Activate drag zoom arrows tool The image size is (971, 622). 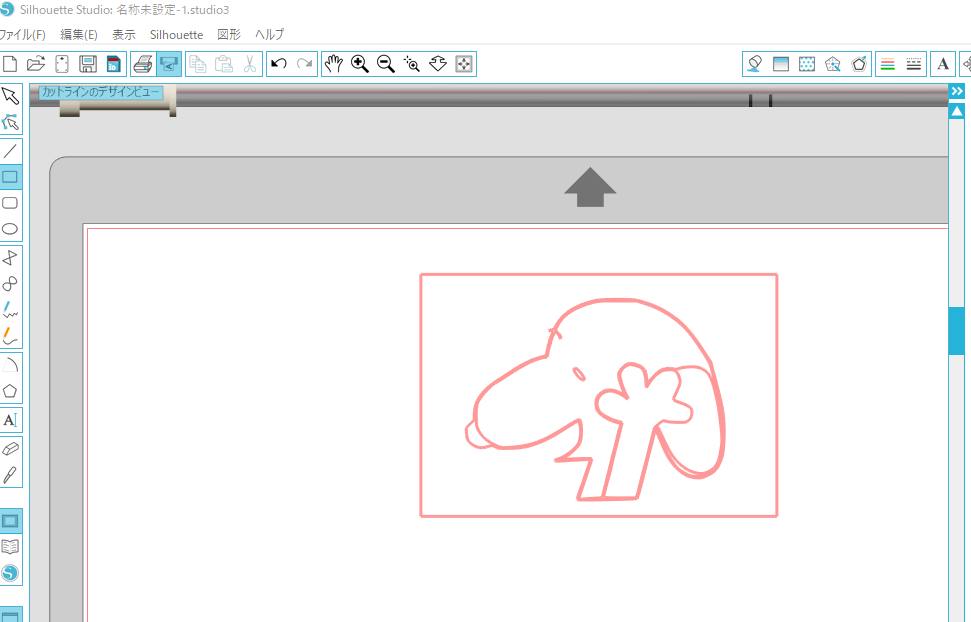tap(438, 64)
